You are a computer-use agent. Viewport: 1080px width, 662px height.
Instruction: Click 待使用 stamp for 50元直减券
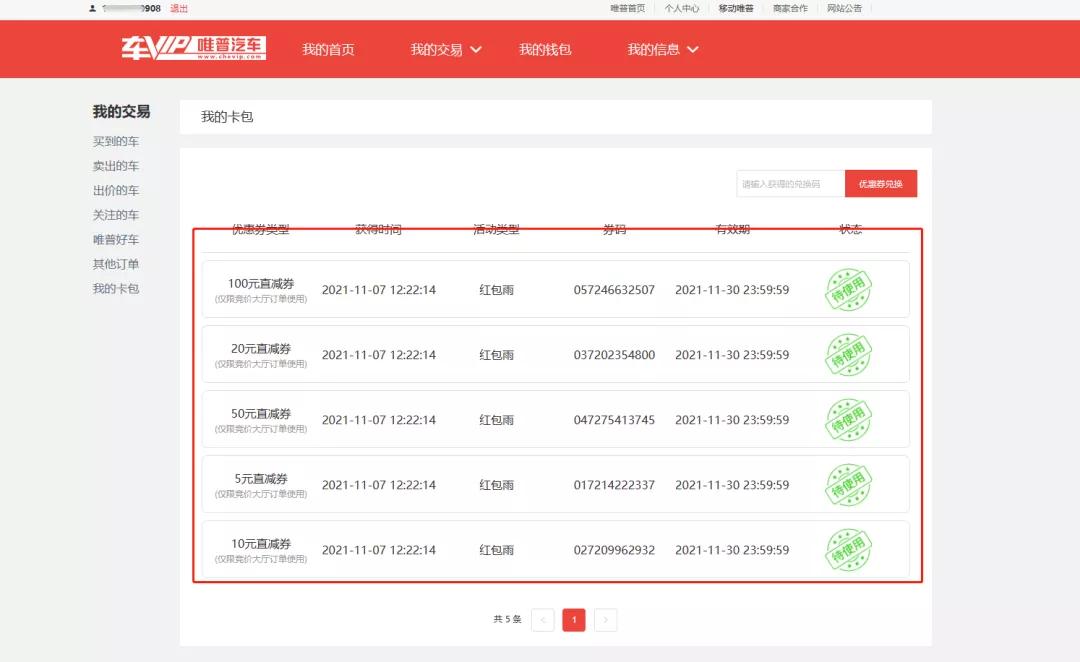[849, 420]
